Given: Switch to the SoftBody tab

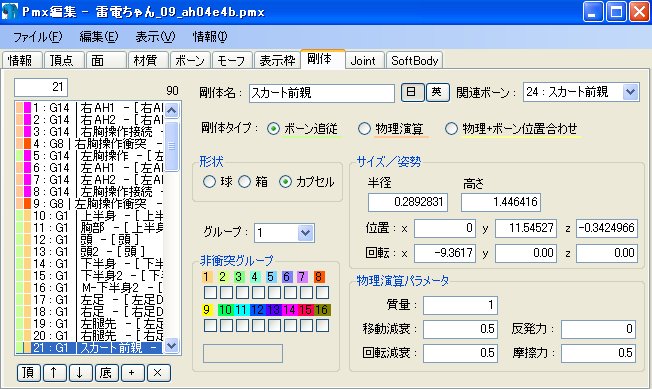Looking at the screenshot, I should click(414, 61).
